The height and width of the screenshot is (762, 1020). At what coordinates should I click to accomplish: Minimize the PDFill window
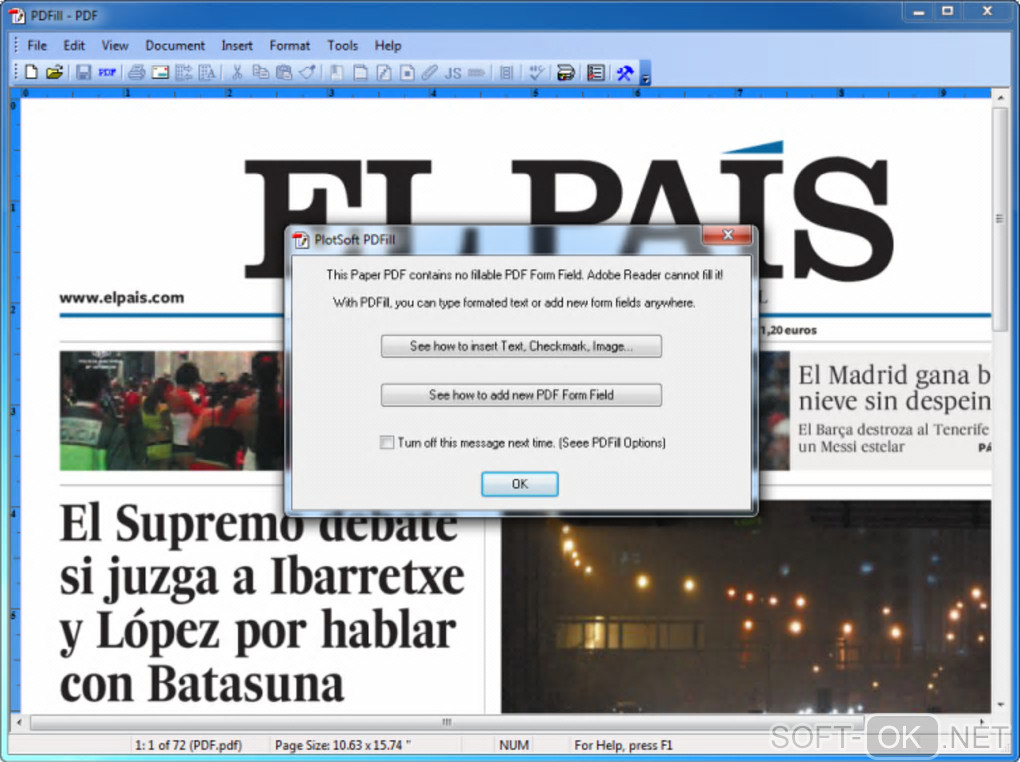pos(919,11)
